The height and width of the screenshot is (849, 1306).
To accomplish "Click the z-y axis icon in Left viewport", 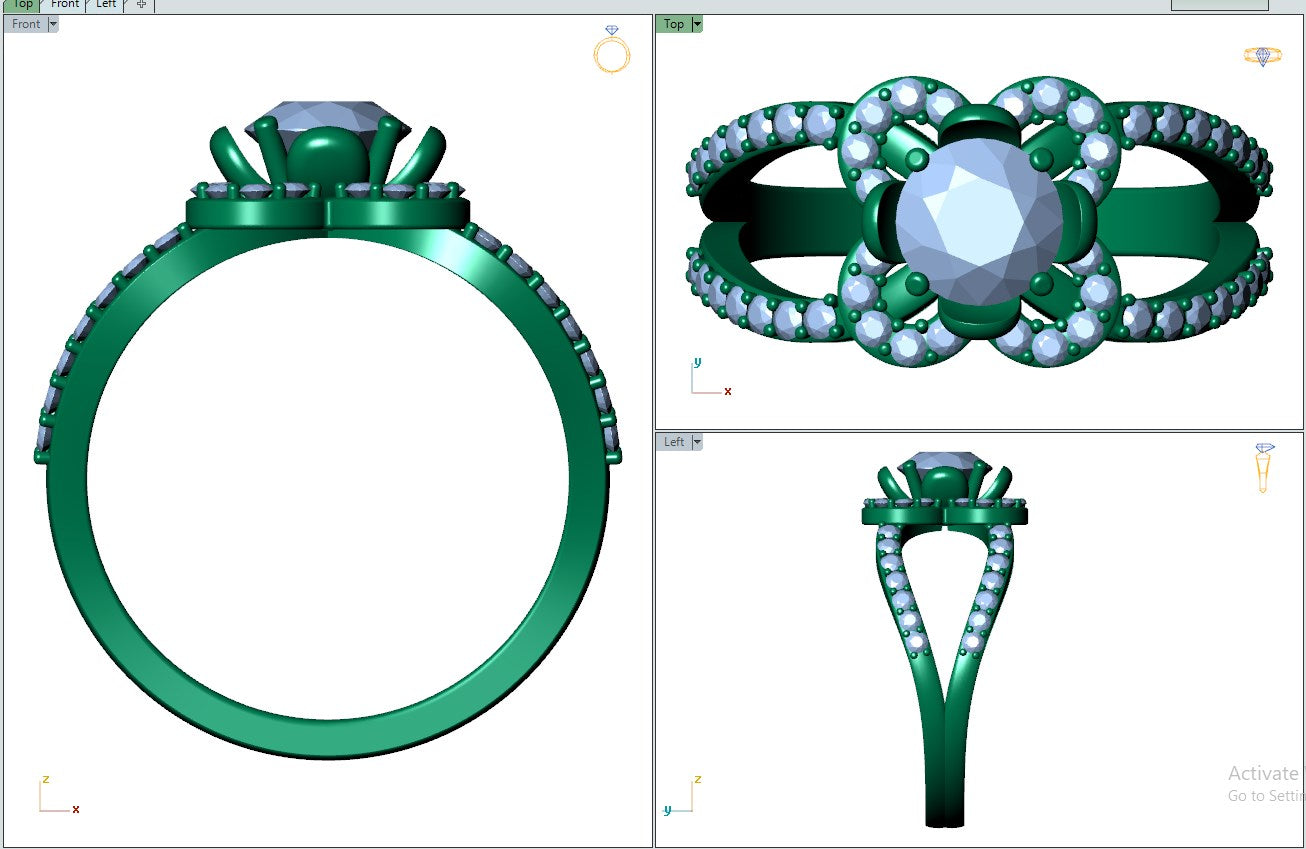I will click(680, 797).
